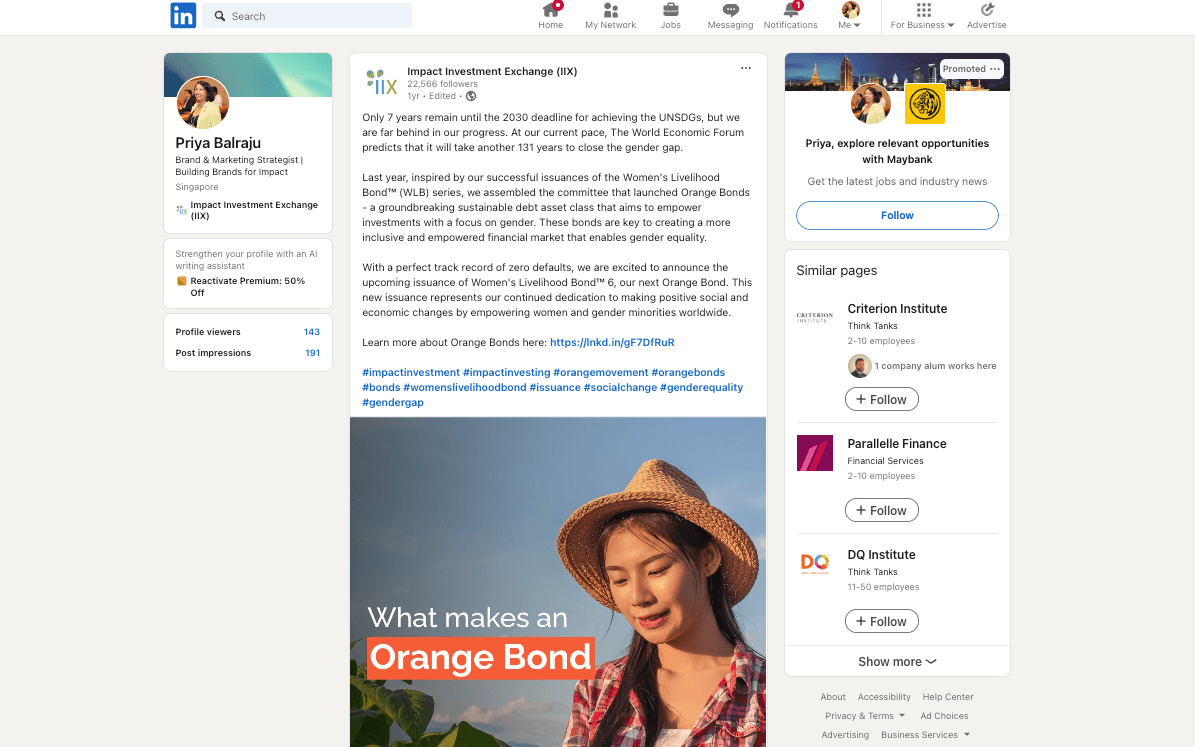1195x747 pixels.
Task: Click the Parallelle Finance logo
Action: [x=815, y=453]
